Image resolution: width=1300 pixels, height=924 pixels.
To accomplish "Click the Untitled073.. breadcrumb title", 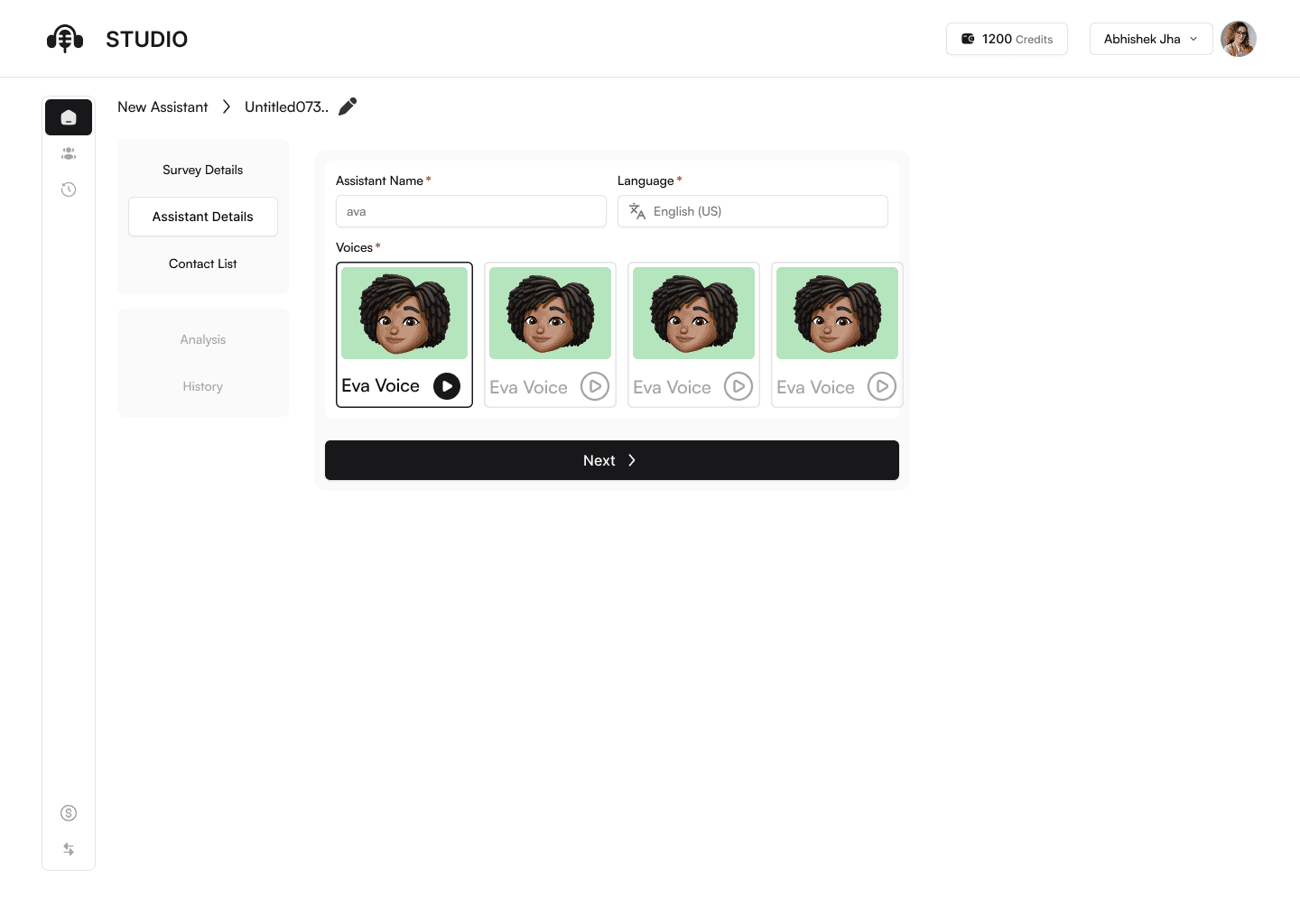I will (286, 106).
